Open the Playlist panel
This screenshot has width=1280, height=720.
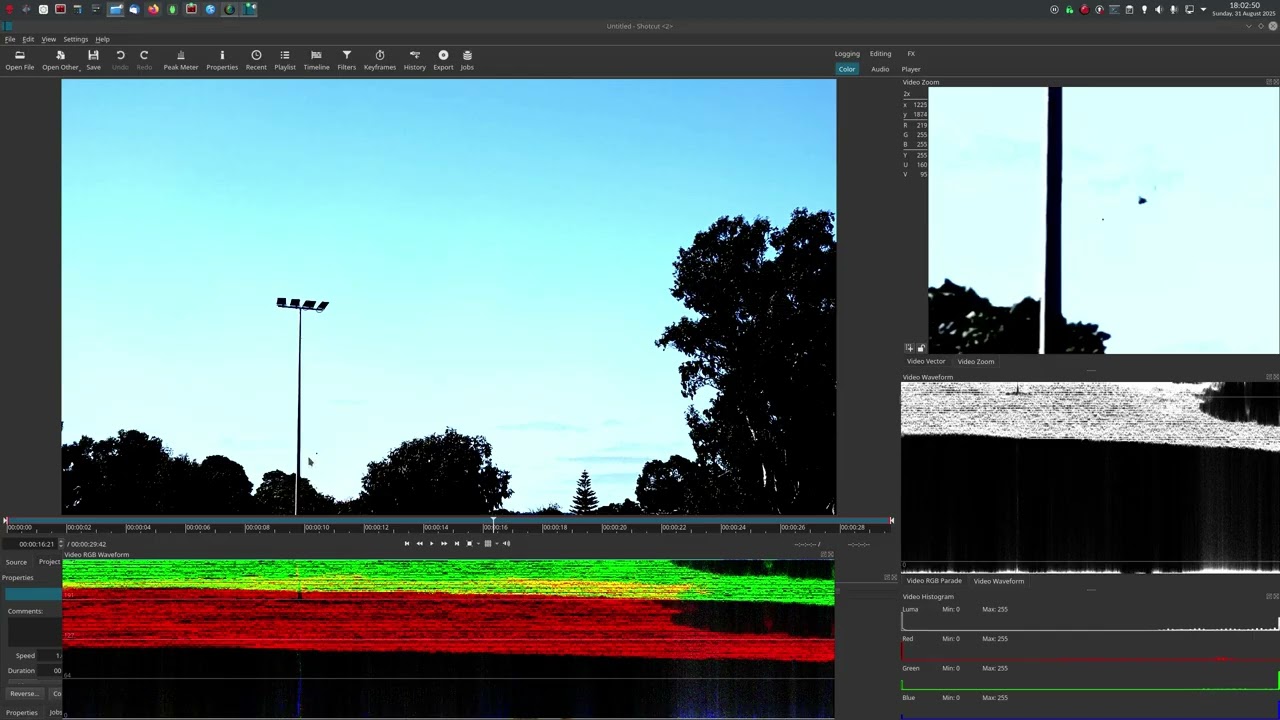click(x=285, y=60)
